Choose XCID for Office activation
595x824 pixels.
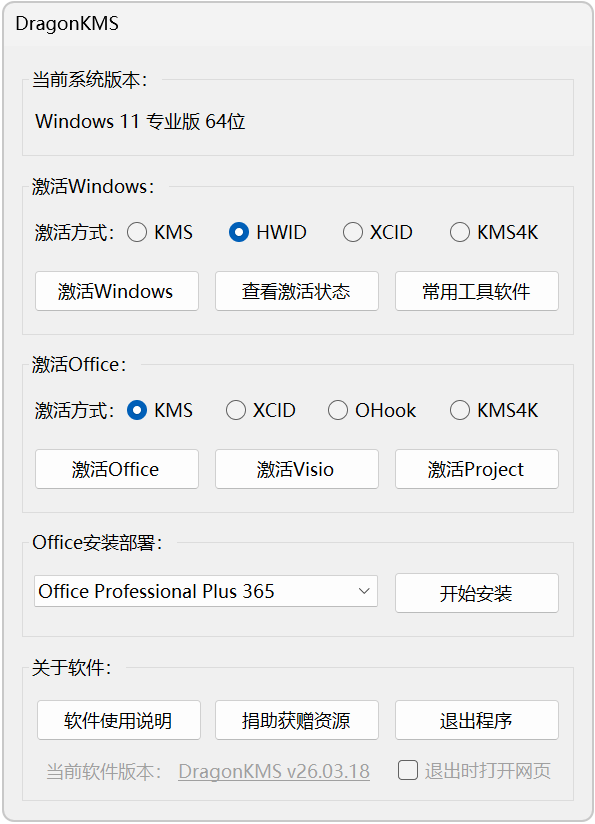(236, 410)
